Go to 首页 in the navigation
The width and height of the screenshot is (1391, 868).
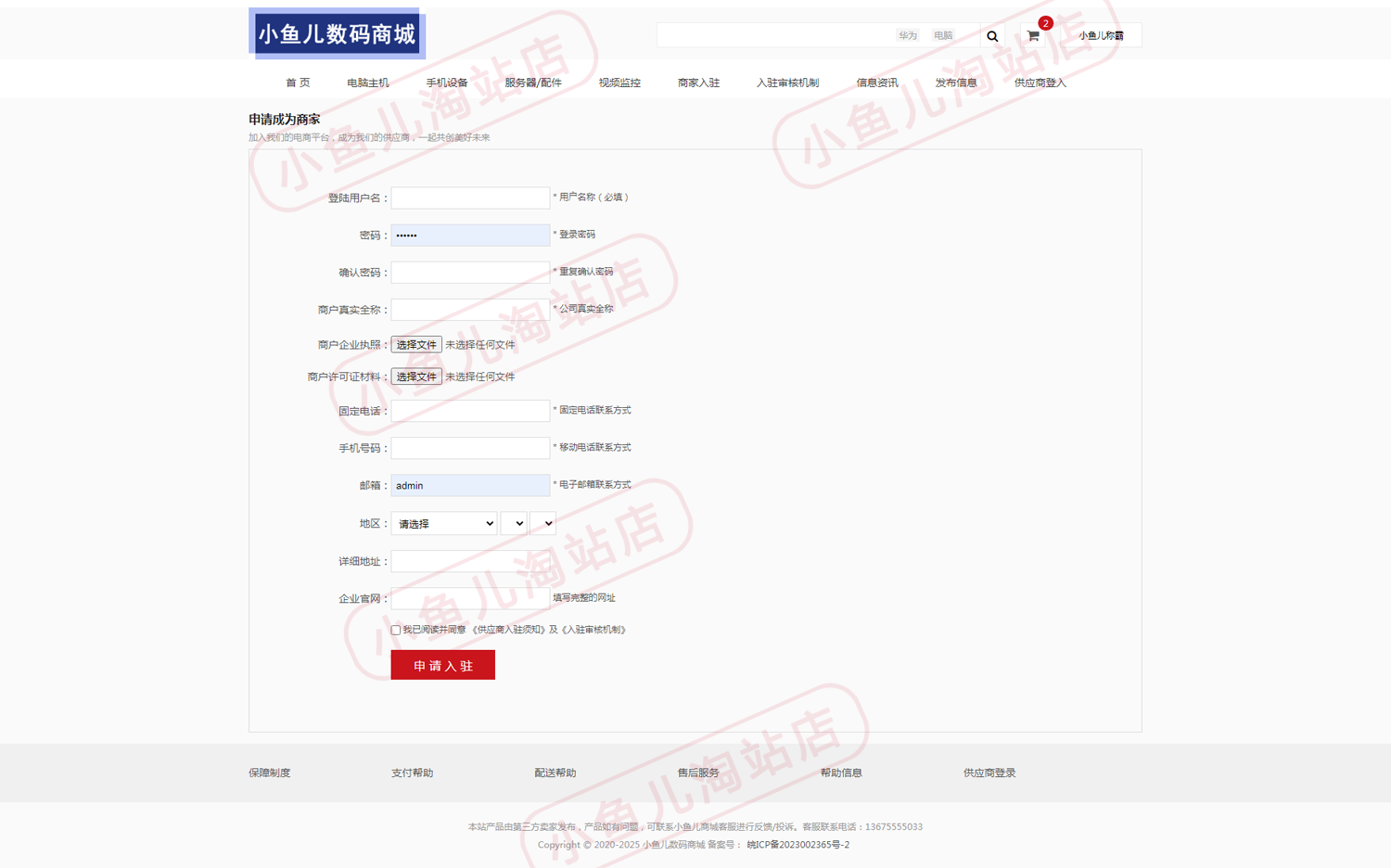click(x=298, y=83)
